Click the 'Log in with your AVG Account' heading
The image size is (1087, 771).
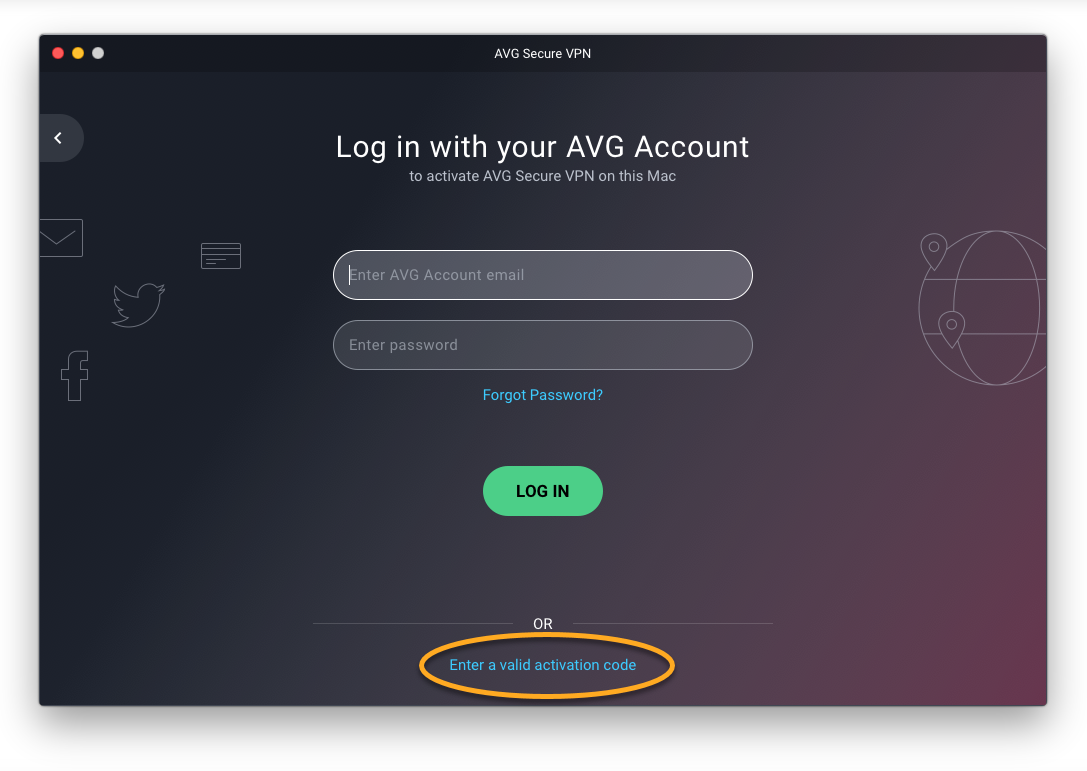543,148
